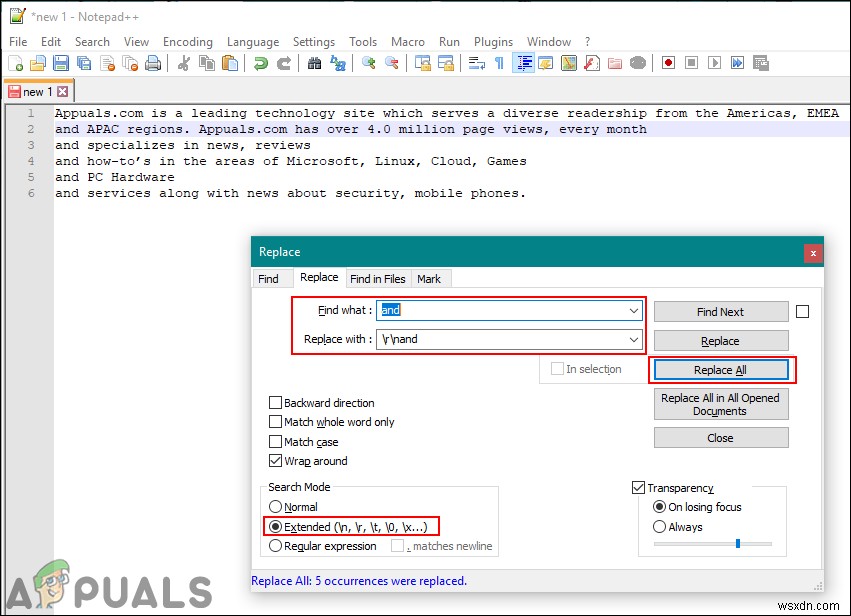Toggle Word Wrap in the toolbar
851x616 pixels.
tap(477, 63)
